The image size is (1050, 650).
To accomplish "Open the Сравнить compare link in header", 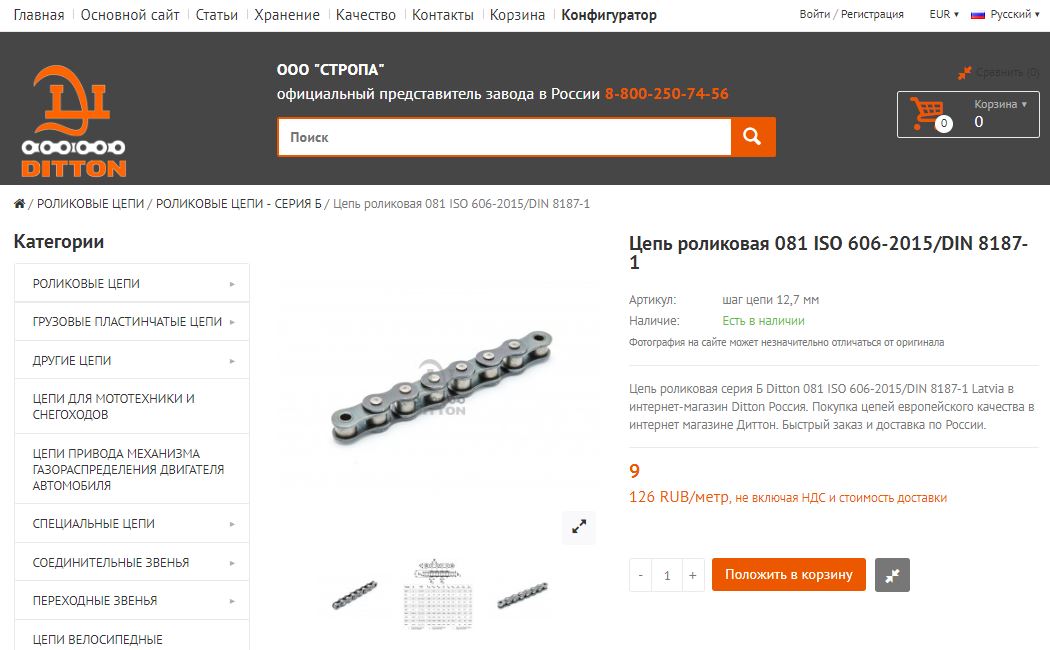I will pos(998,72).
